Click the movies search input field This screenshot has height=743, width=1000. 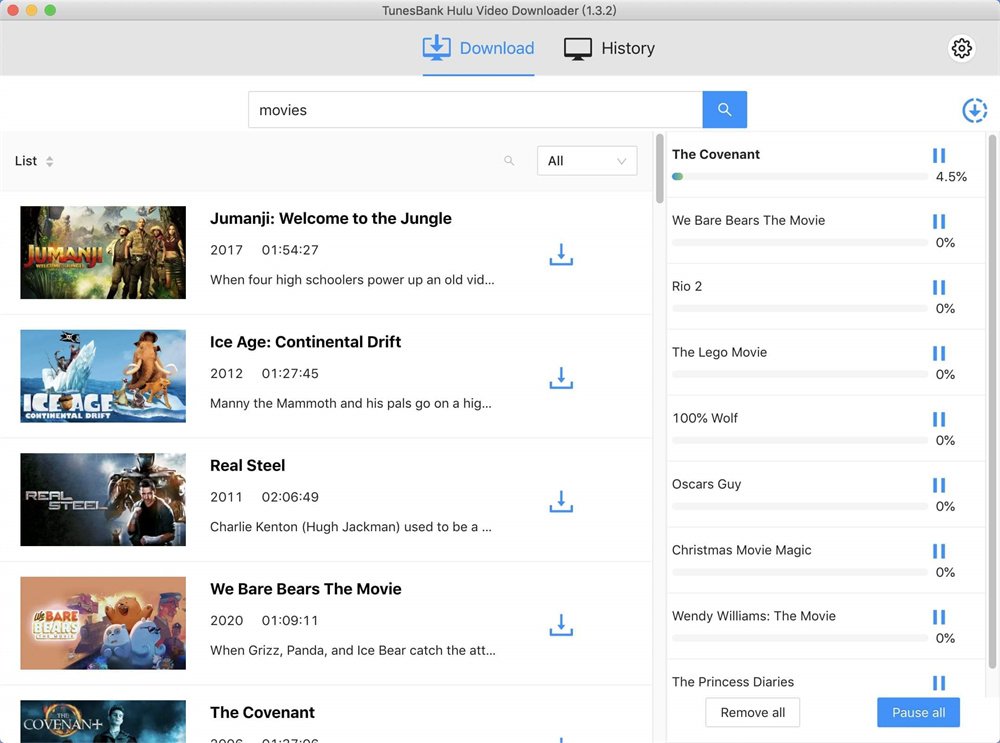[x=475, y=110]
